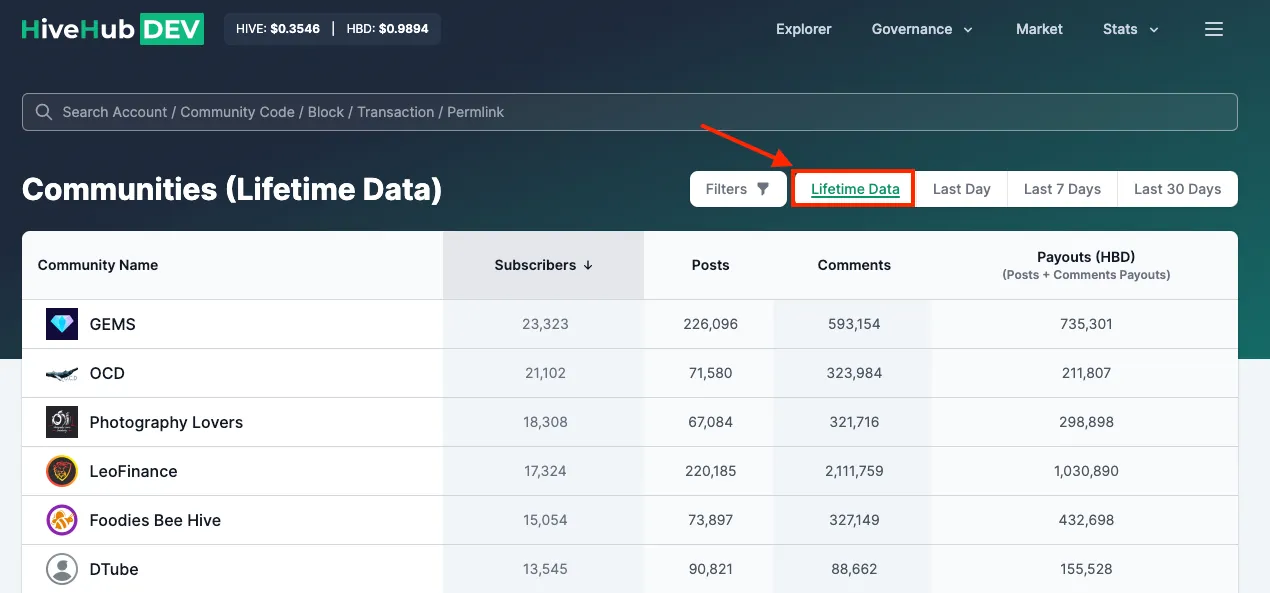
Task: Click the Community Name column header
Action: coord(98,265)
